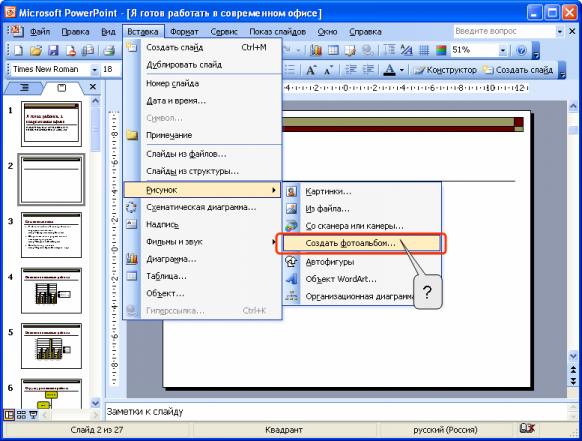The width and height of the screenshot is (582, 441).
Task: Choose Слайды из файлов menu item
Action: [x=202, y=154]
